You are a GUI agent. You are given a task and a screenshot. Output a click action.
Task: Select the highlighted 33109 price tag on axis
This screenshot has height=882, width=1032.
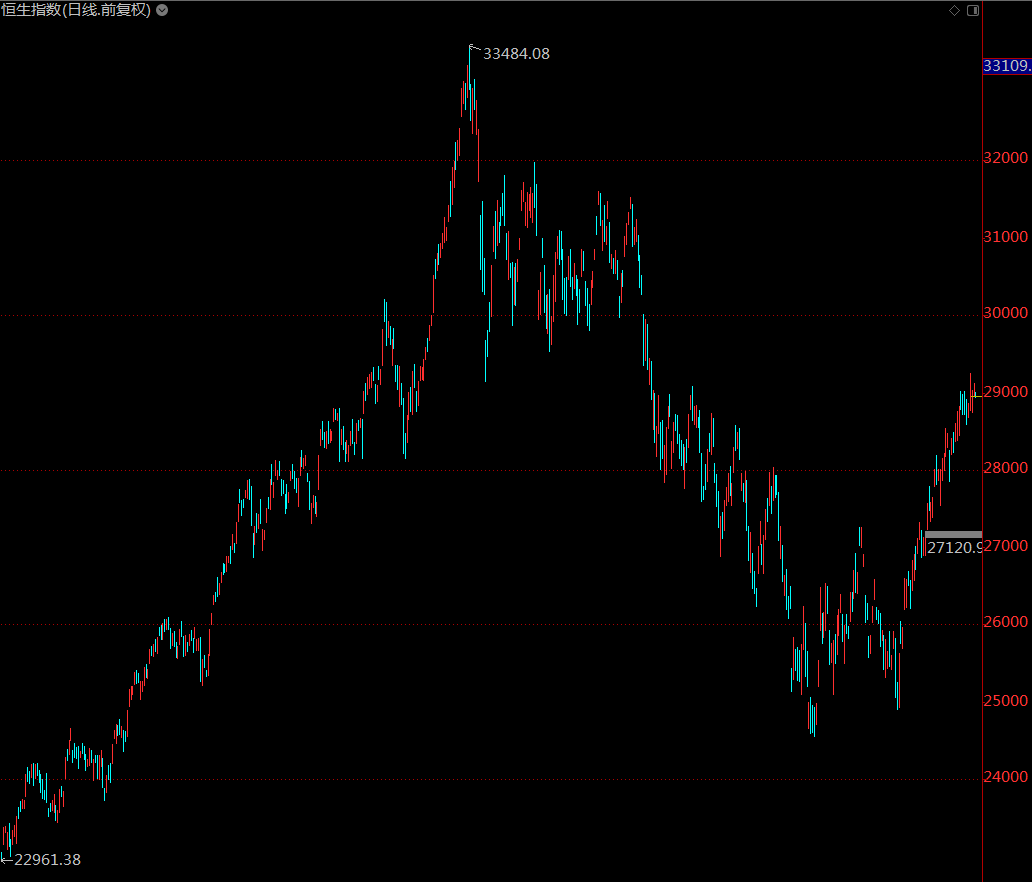1007,66
